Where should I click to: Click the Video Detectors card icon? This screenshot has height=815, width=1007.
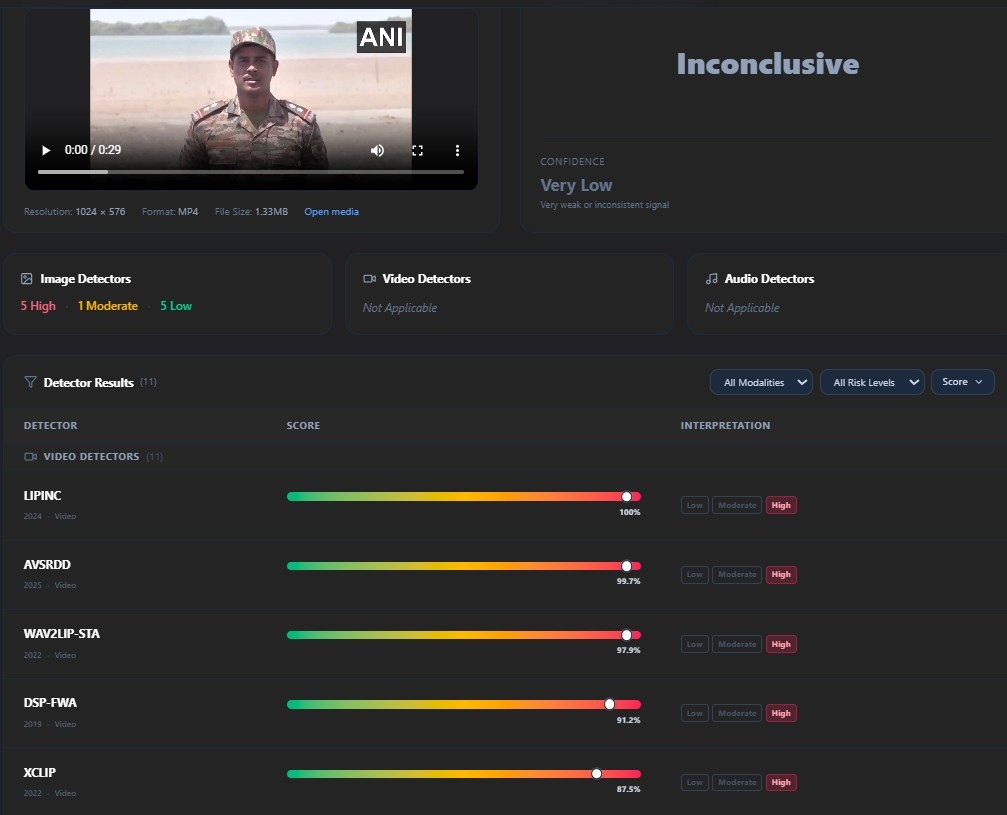(x=369, y=279)
